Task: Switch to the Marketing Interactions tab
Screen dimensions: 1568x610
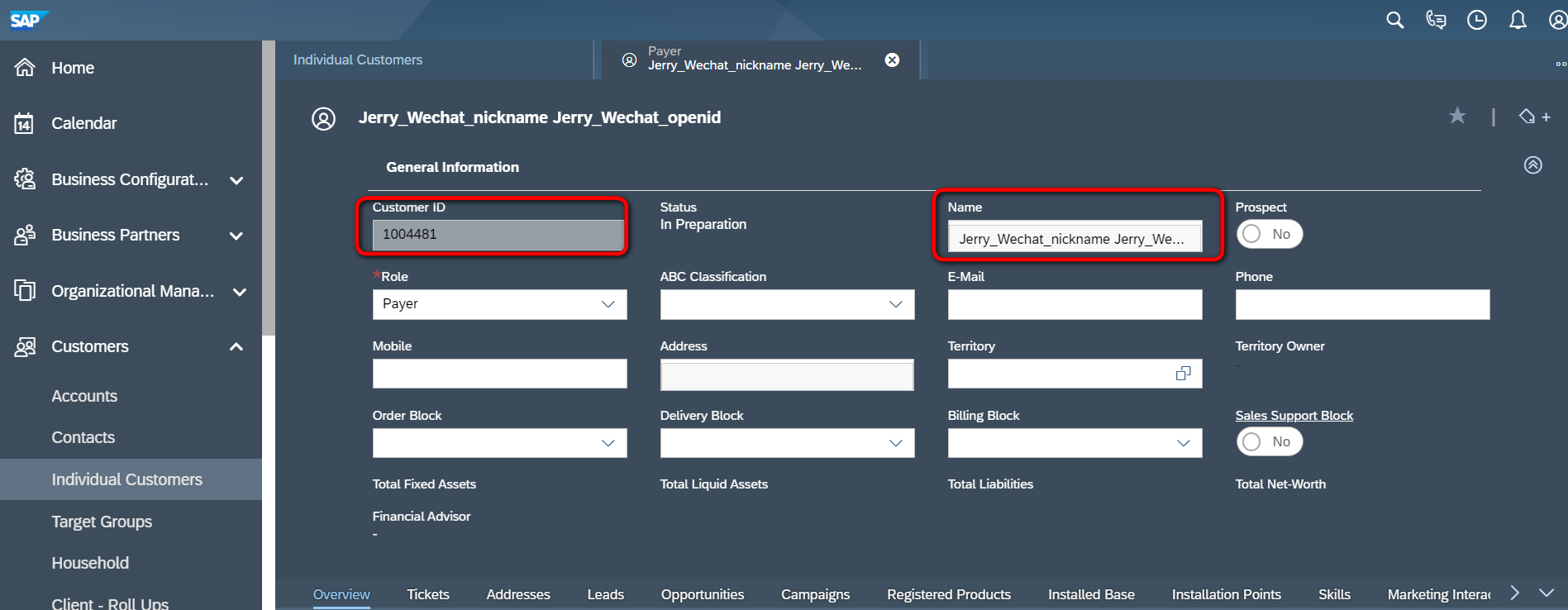Action: point(1439,594)
